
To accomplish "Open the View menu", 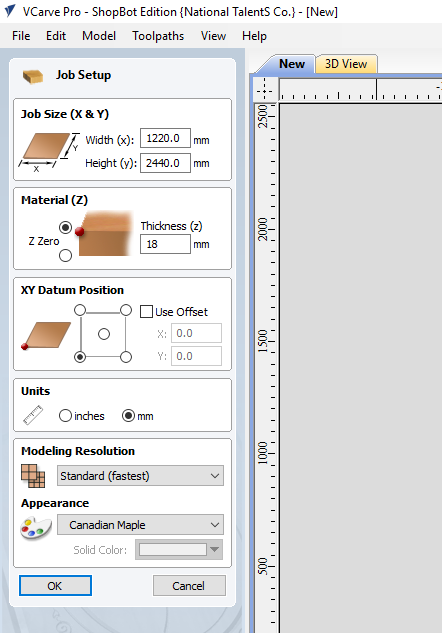I will (213, 36).
